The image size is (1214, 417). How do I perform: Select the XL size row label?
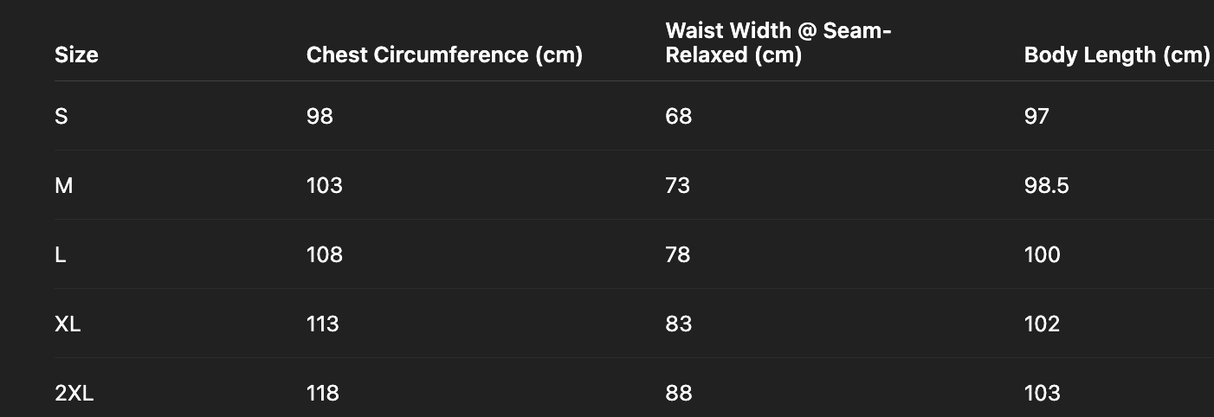pos(68,323)
